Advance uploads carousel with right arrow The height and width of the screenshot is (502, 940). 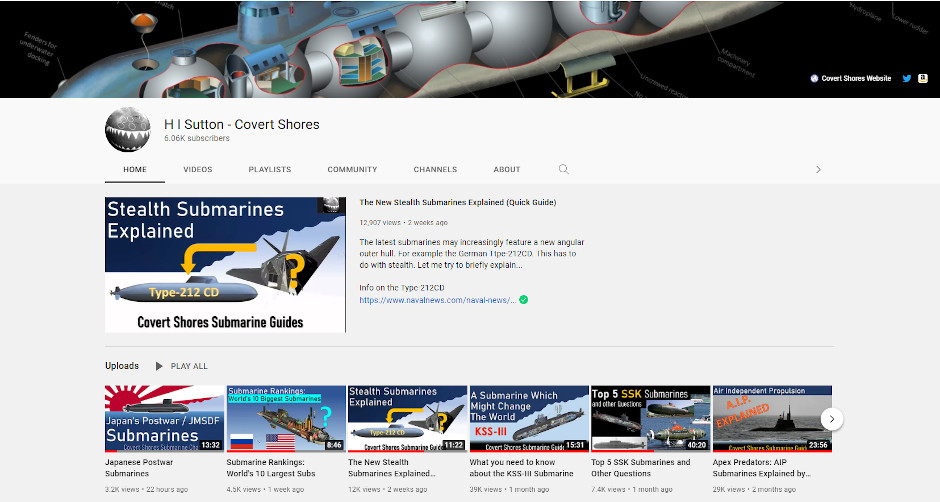(831, 419)
